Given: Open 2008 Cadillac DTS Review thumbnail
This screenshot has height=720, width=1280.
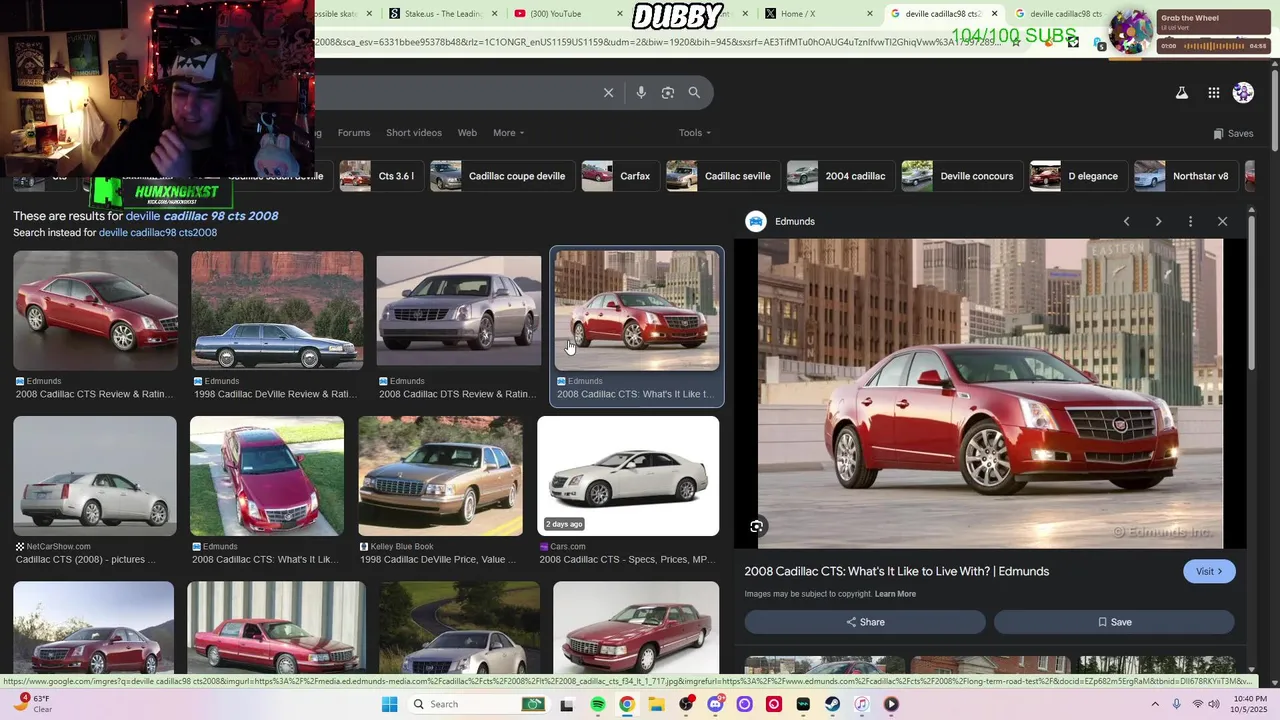Looking at the screenshot, I should (459, 310).
